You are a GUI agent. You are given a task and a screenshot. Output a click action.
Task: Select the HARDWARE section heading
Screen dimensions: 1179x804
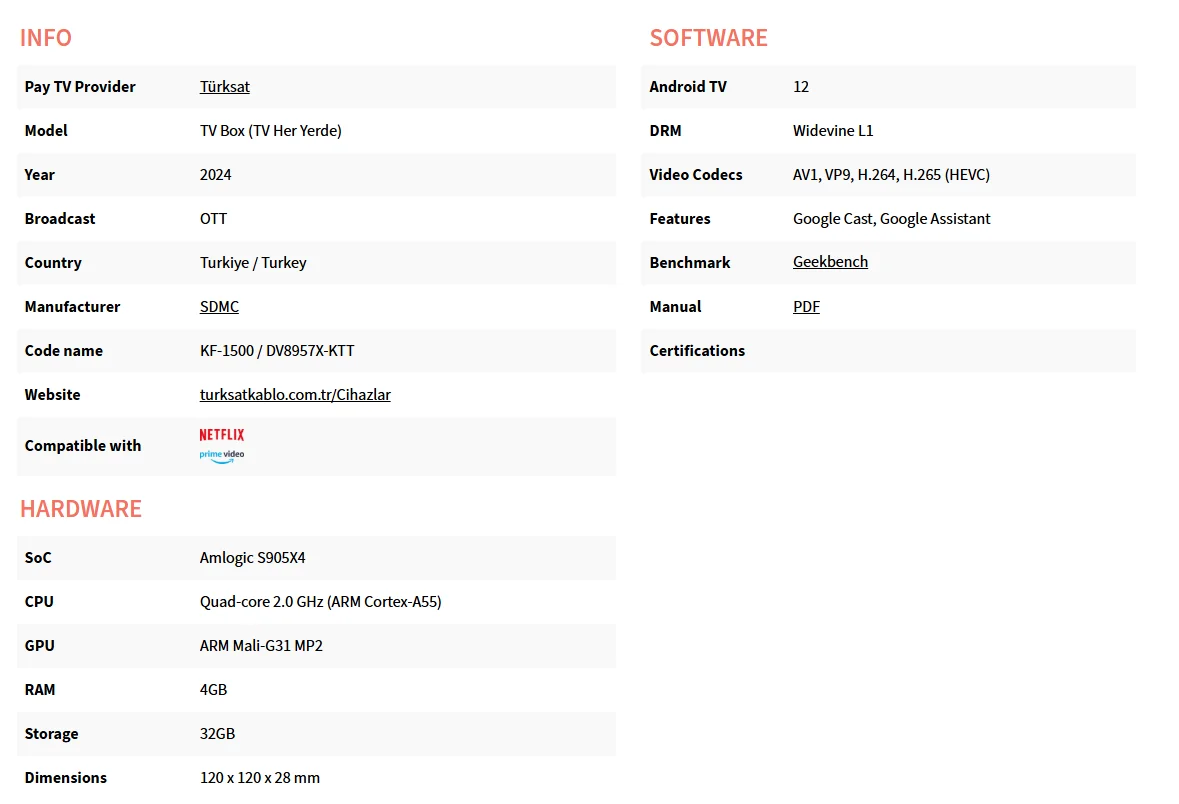(80, 509)
